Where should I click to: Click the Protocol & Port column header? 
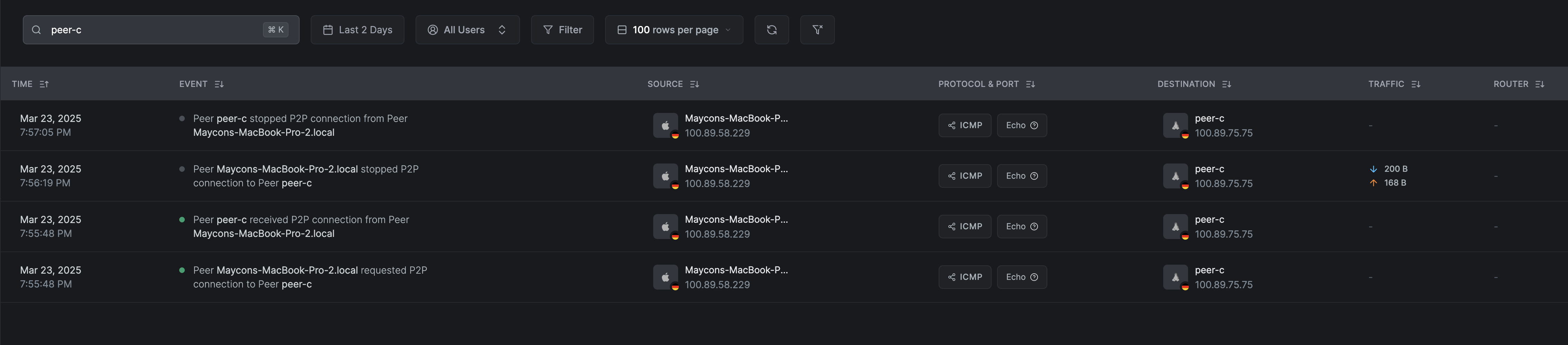[x=978, y=84]
